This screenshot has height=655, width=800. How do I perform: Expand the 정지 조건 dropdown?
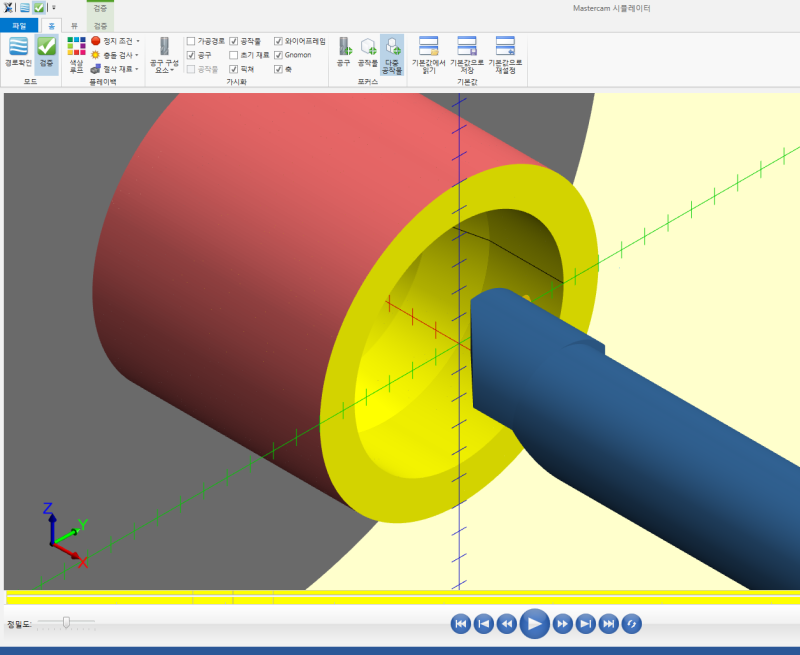pyautogui.click(x=137, y=41)
